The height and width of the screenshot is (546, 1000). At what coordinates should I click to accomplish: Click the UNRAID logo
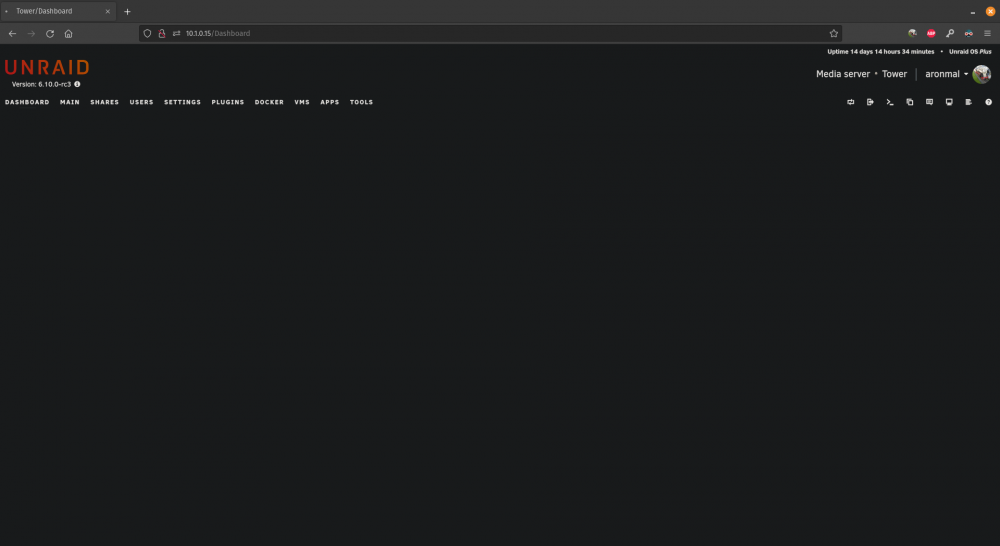[47, 68]
